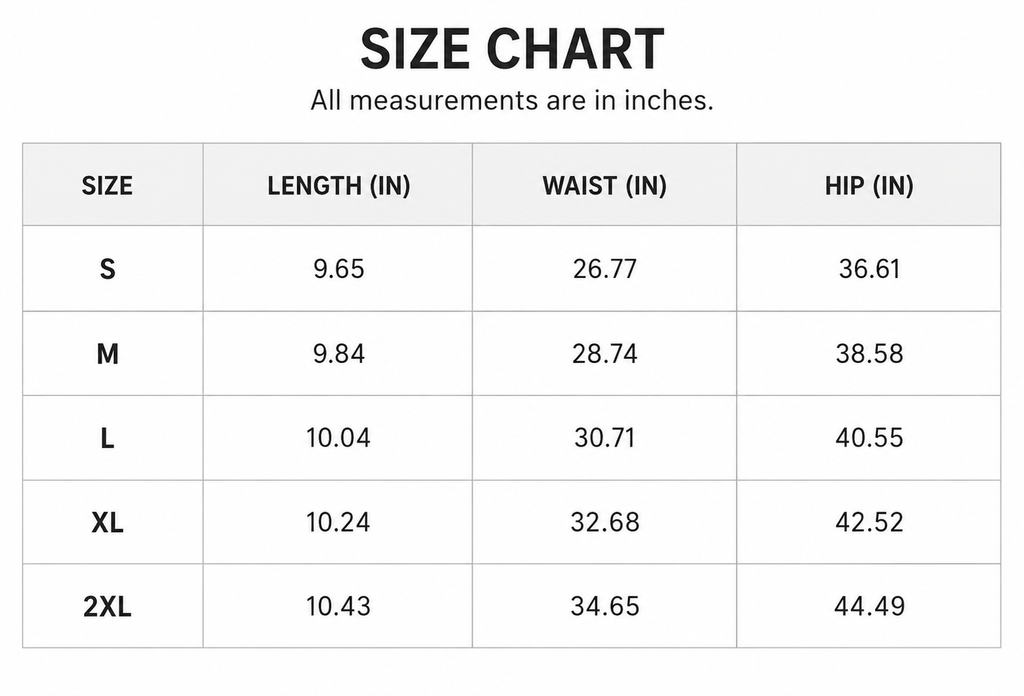Screen dimensions: 1024x696
Task: Select the LENGTH (IN) column header
Action: tap(338, 186)
